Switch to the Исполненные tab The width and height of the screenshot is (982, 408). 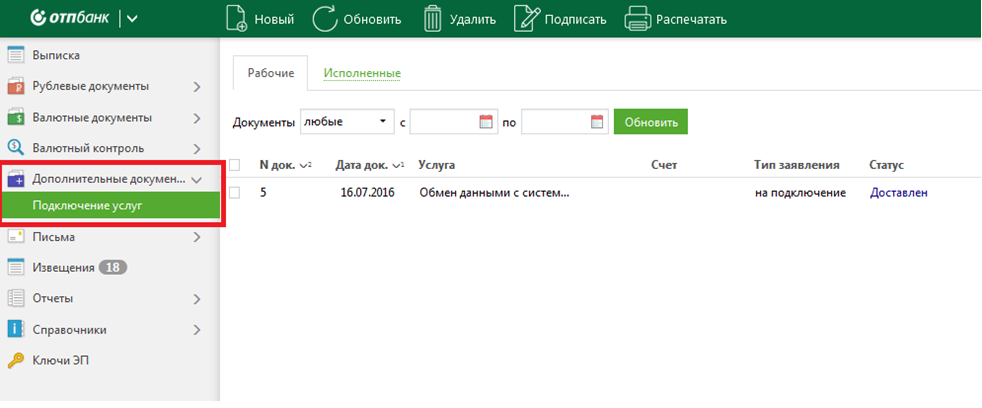(362, 73)
